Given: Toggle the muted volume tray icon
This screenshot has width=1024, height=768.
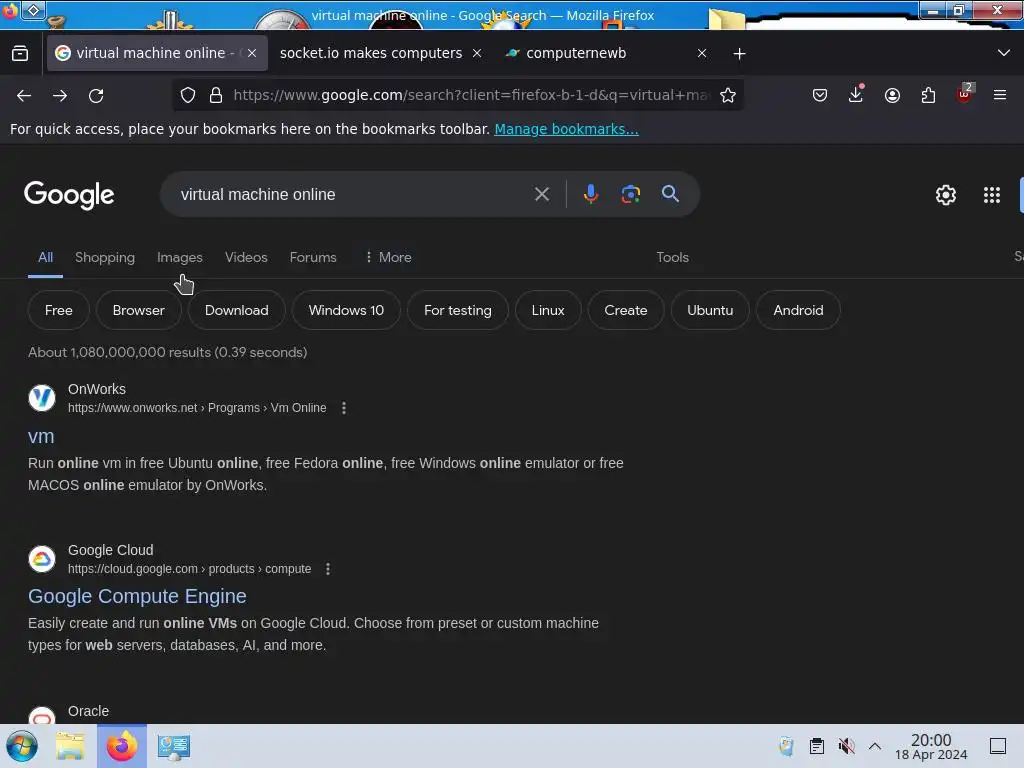Looking at the screenshot, I should click(846, 746).
